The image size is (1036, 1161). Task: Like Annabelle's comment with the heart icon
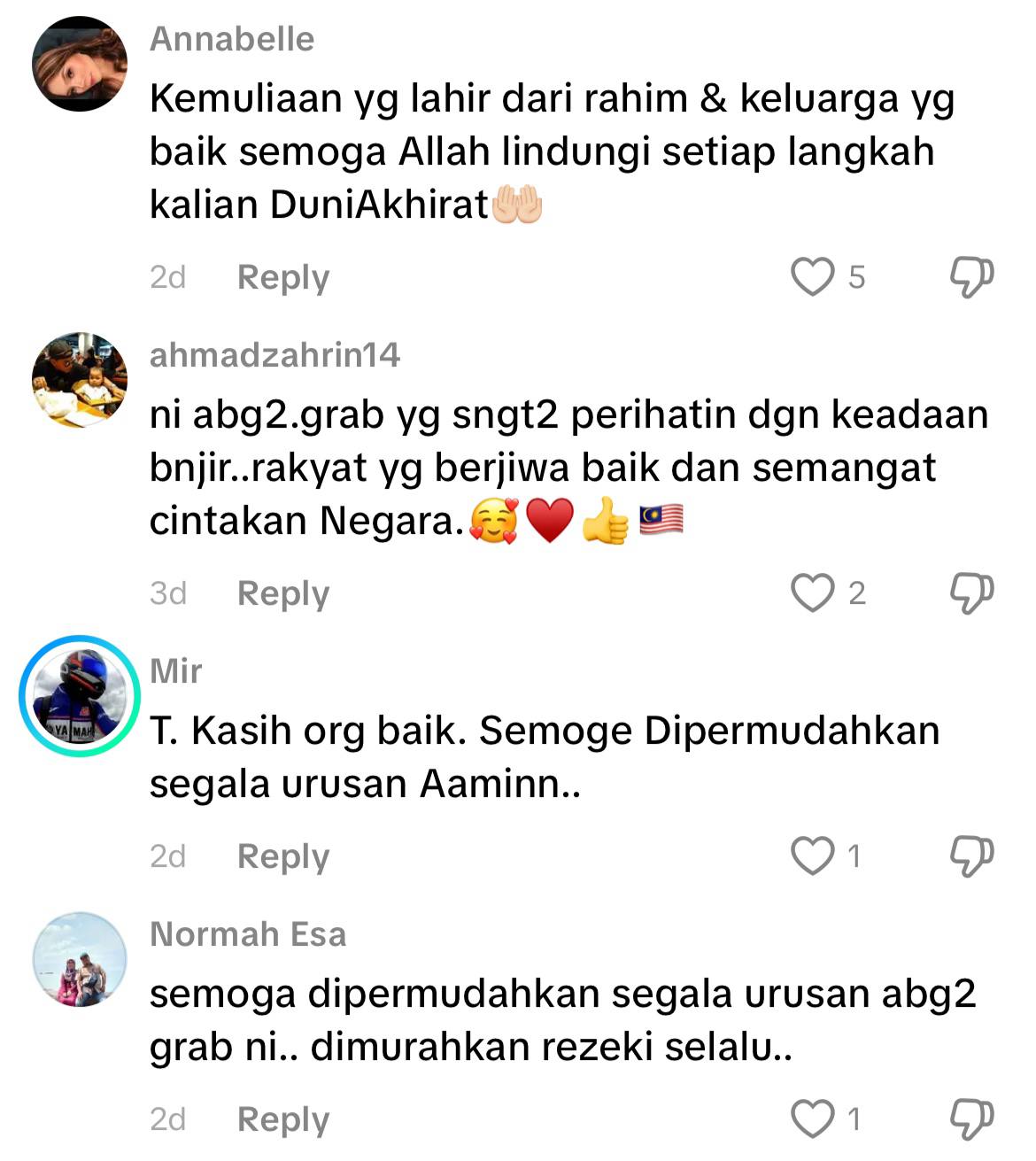[812, 277]
